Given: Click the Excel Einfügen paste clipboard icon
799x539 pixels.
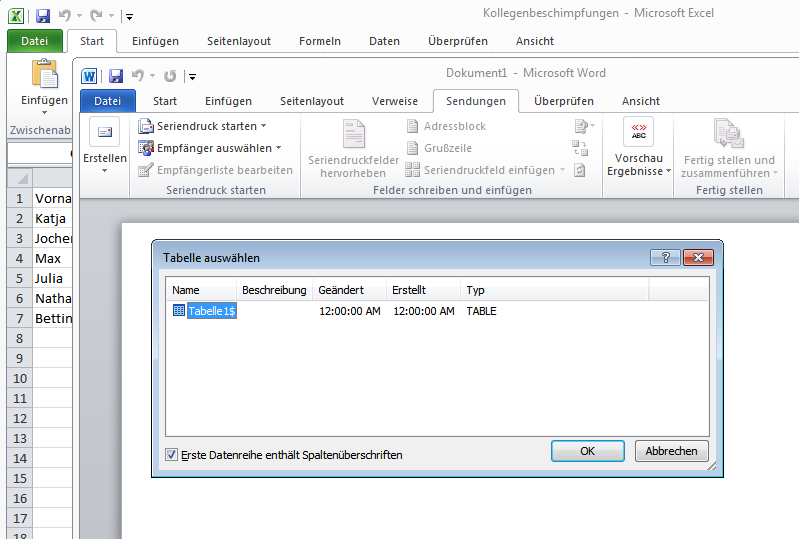Looking at the screenshot, I should pyautogui.click(x=45, y=74).
